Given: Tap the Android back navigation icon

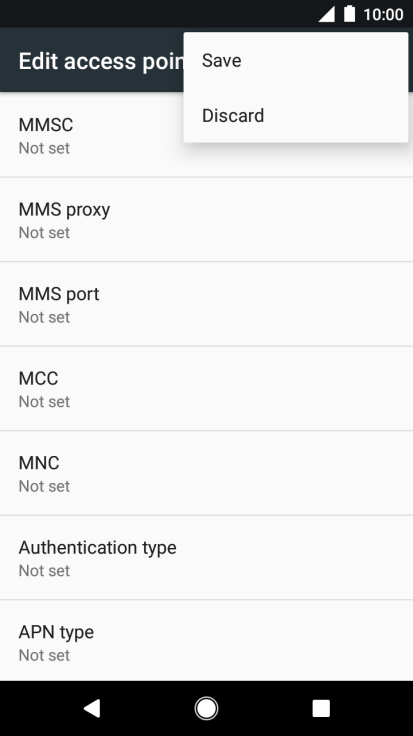Looking at the screenshot, I should (x=92, y=708).
